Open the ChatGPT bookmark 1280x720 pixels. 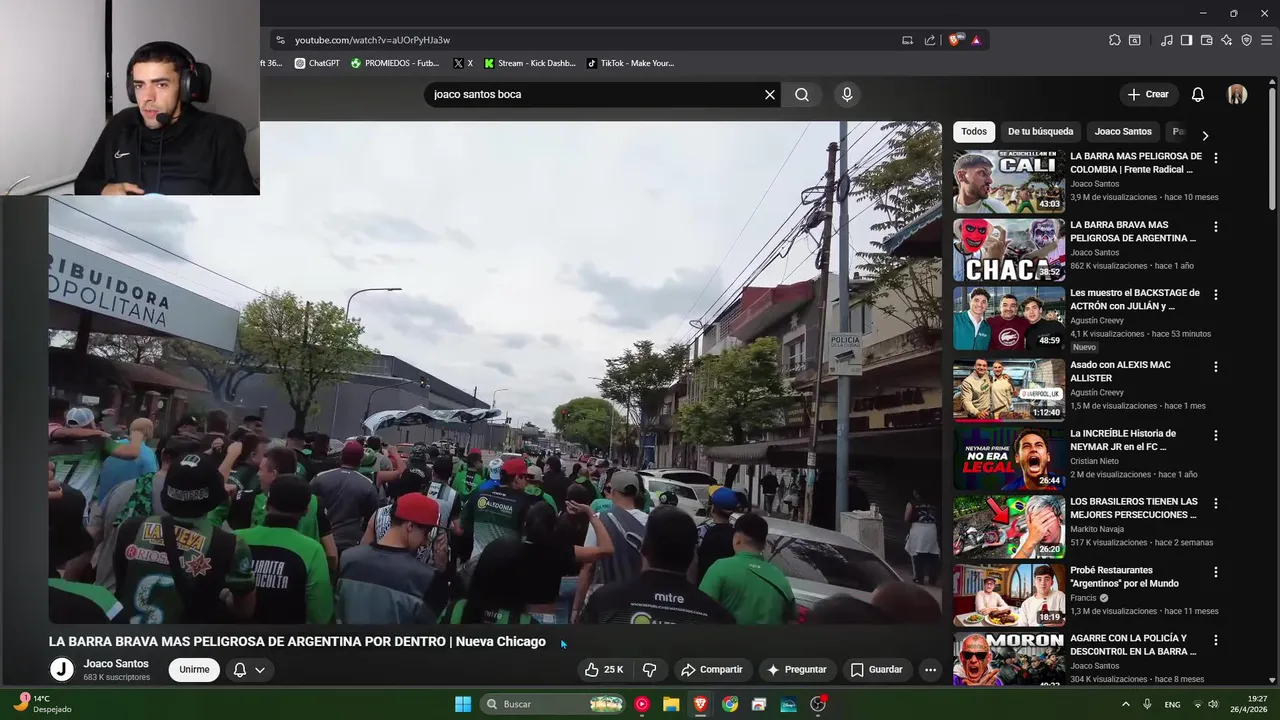317,63
